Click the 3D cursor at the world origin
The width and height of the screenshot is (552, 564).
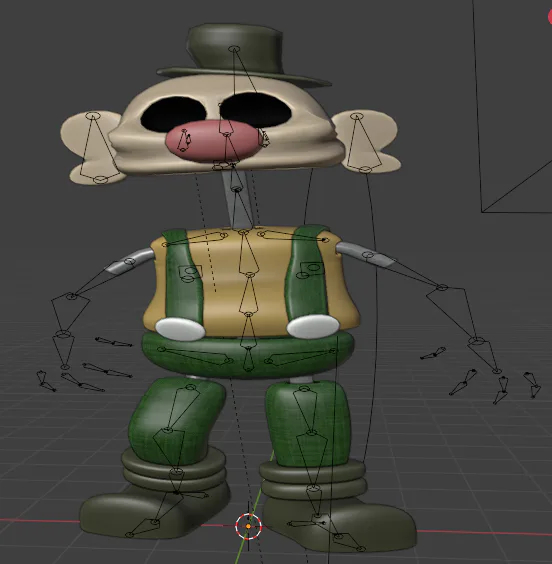point(248,526)
